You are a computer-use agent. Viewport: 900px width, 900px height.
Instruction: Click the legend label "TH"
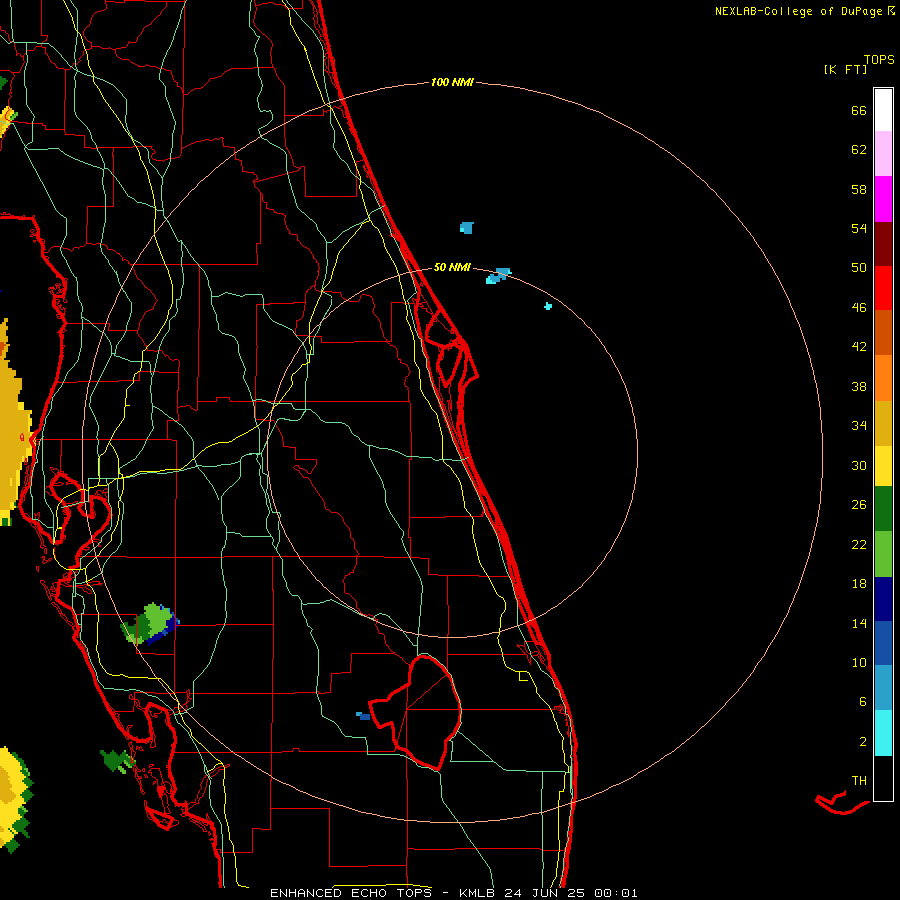pyautogui.click(x=859, y=780)
